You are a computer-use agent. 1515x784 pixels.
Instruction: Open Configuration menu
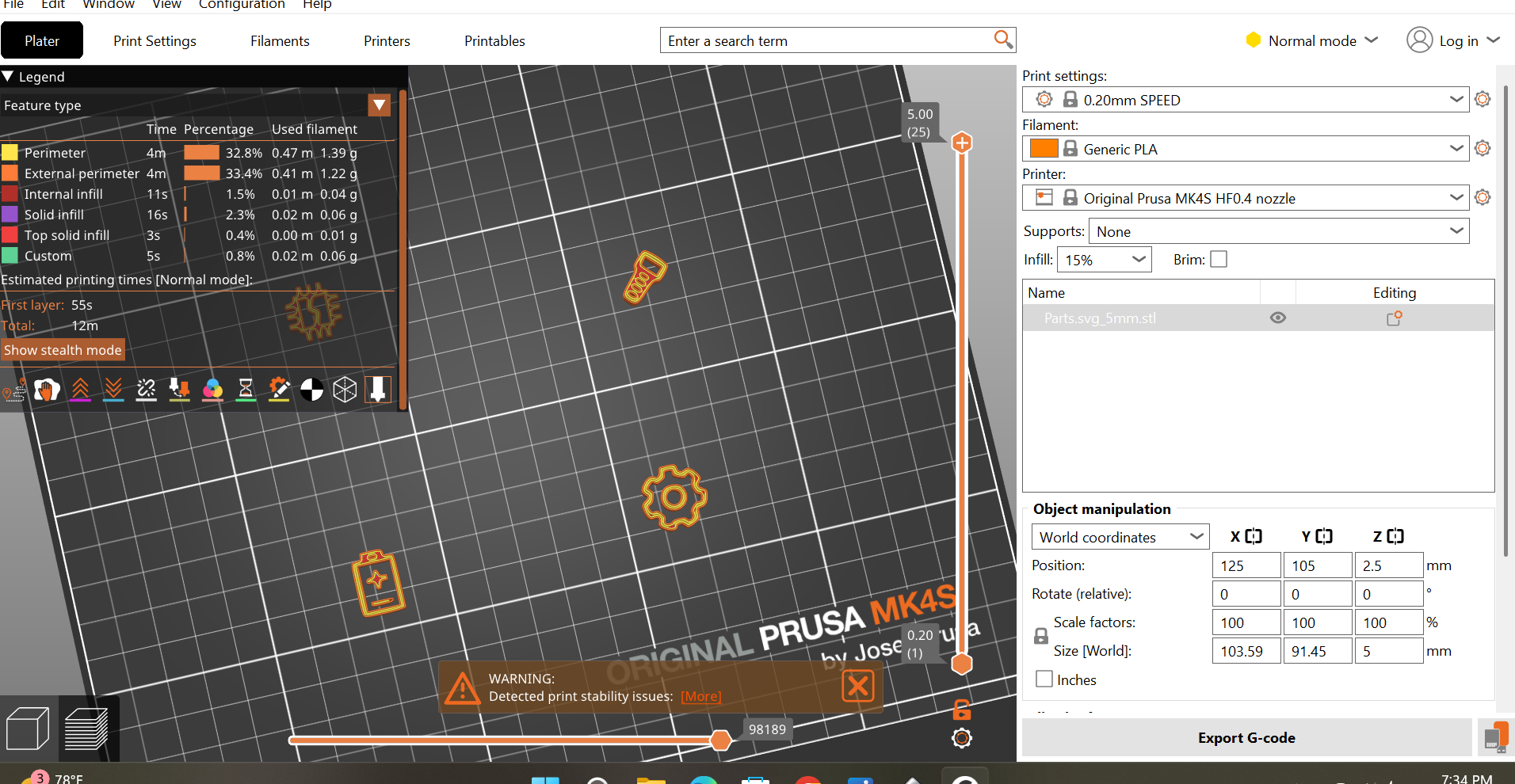242,5
